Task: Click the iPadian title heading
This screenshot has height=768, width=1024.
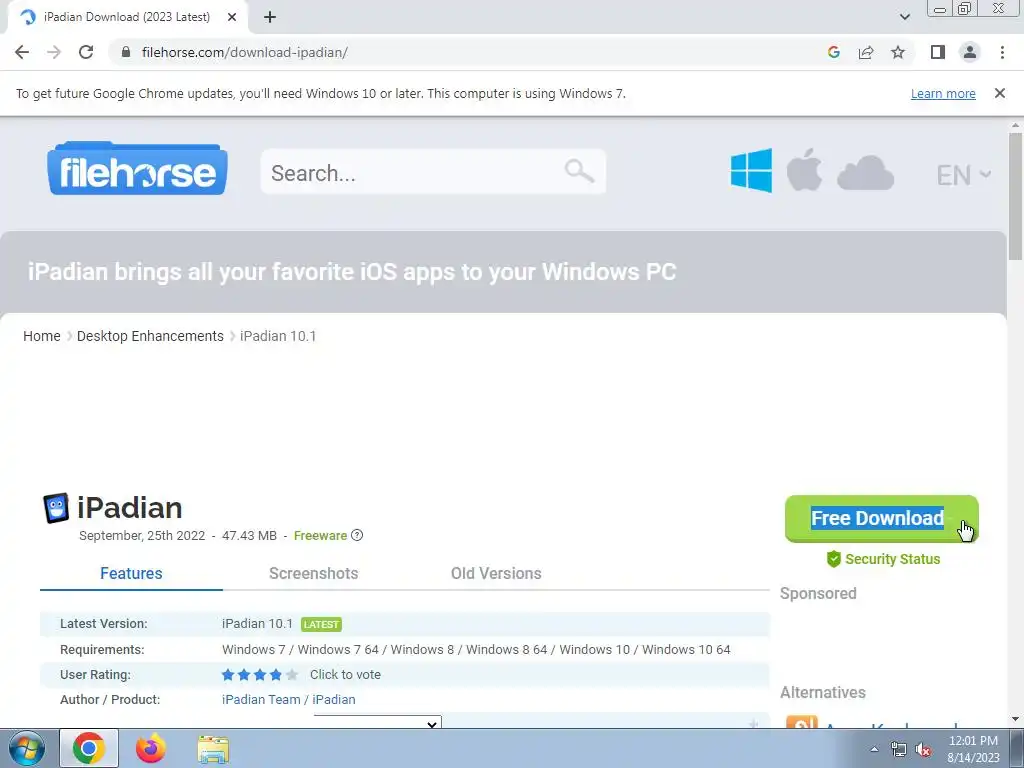Action: (x=129, y=508)
